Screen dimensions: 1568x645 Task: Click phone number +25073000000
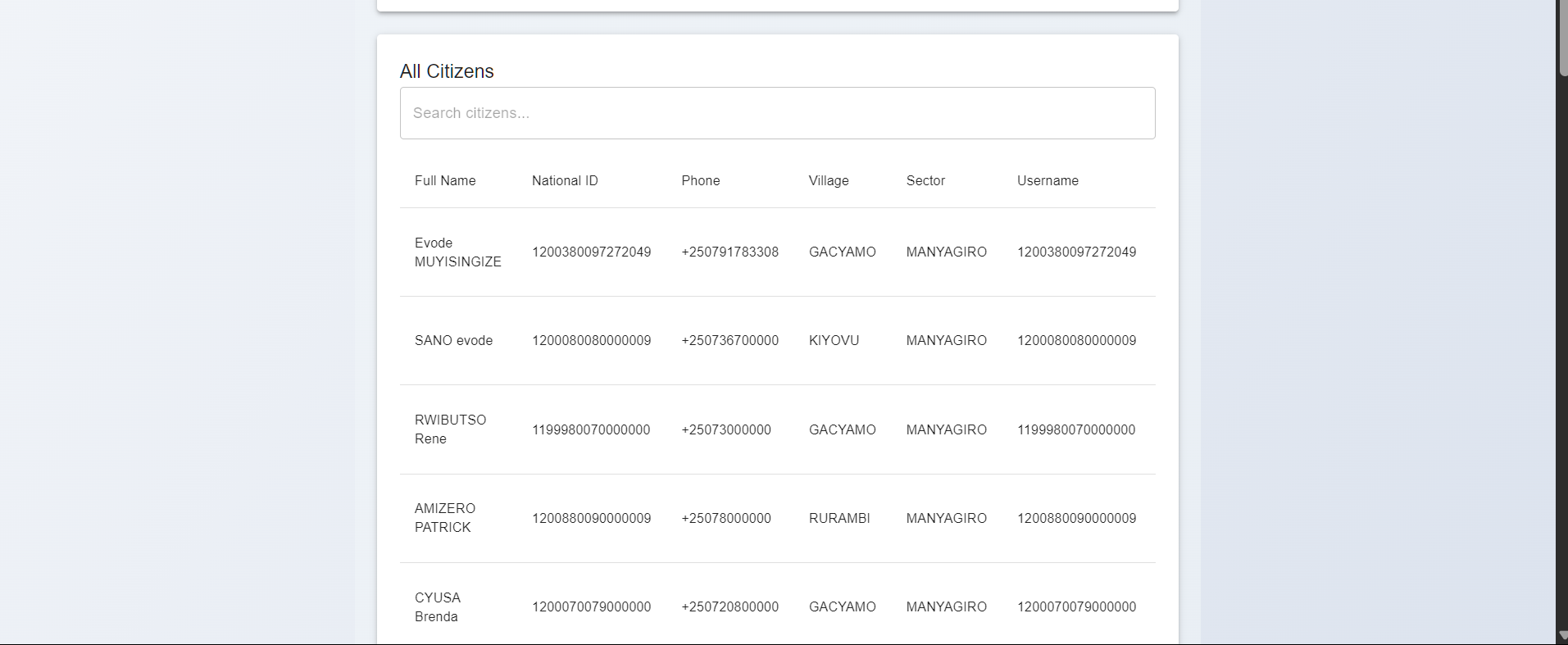(726, 429)
